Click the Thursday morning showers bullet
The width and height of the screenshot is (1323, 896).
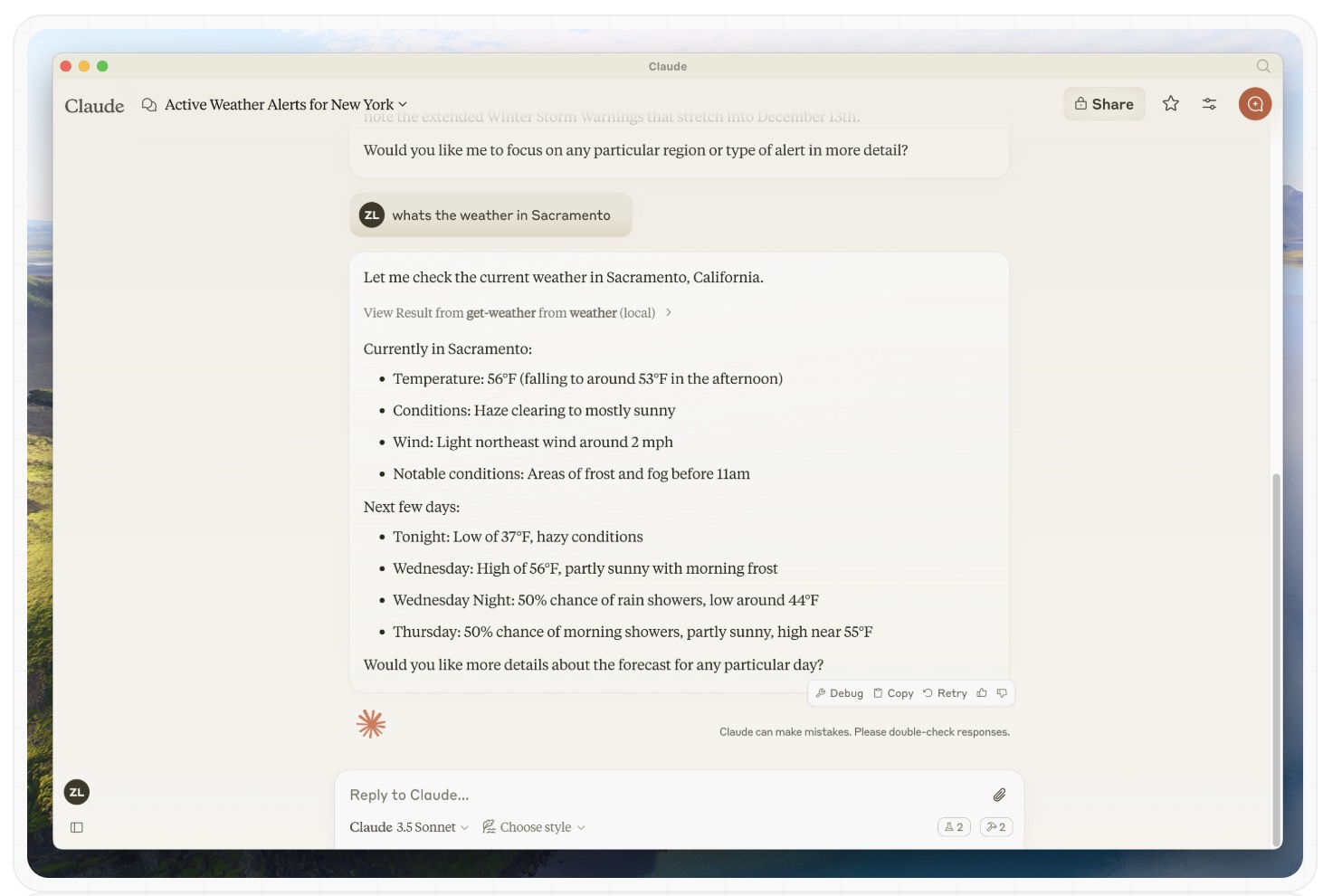pos(633,632)
